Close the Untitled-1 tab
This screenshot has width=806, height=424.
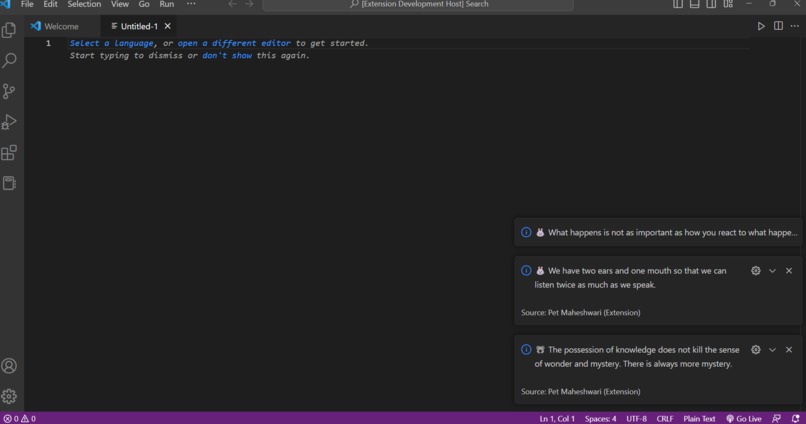pyautogui.click(x=168, y=26)
